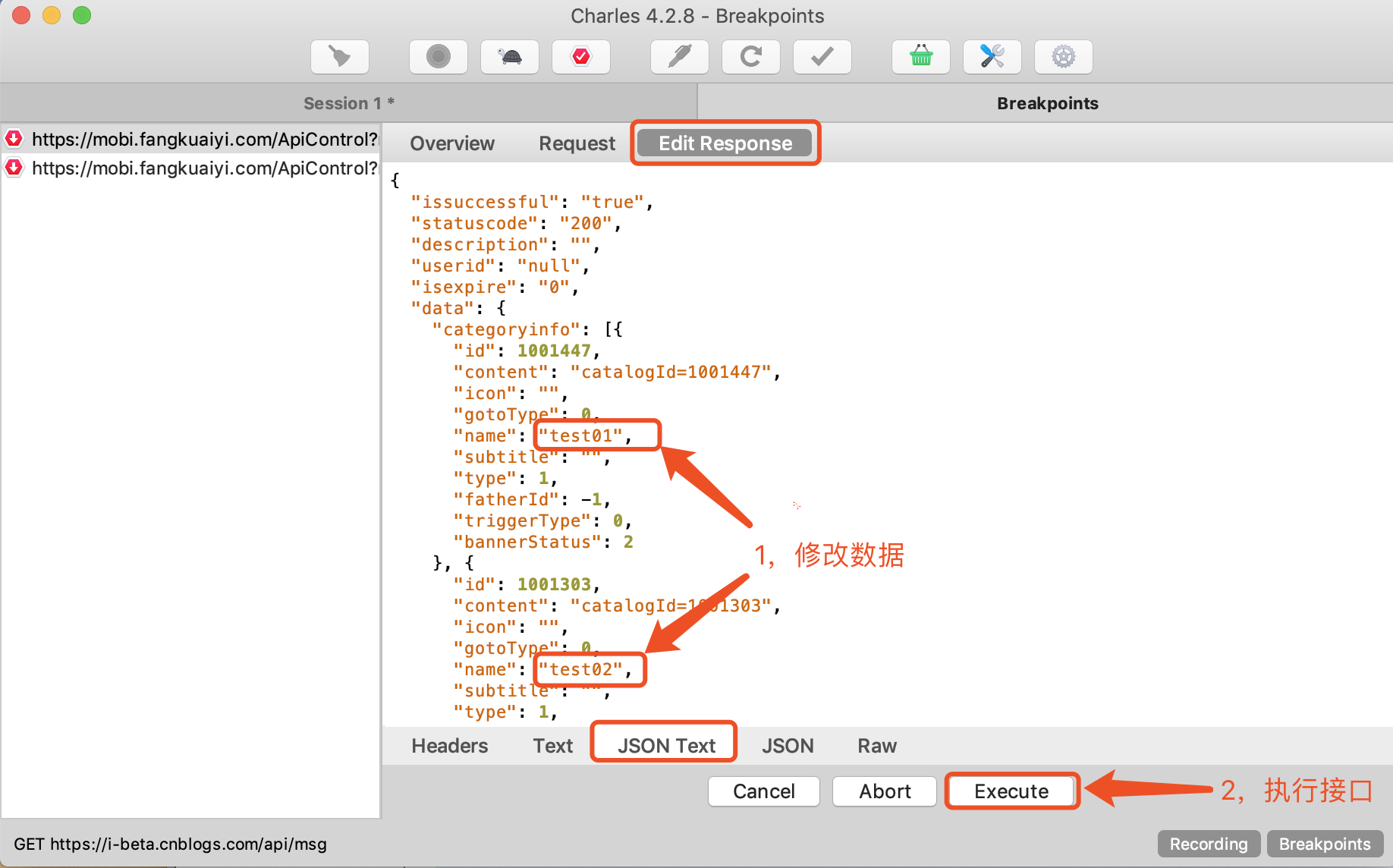Click the "userid": "null" line
The width and height of the screenshot is (1393, 868).
500,266
